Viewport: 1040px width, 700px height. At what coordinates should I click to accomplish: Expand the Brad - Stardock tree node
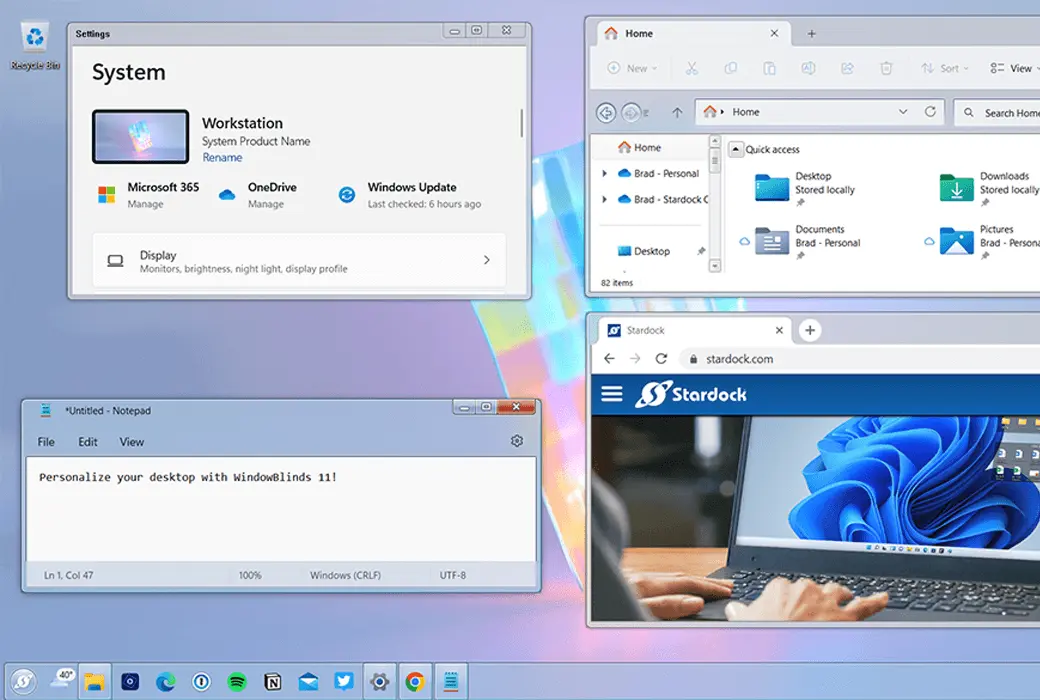point(604,199)
